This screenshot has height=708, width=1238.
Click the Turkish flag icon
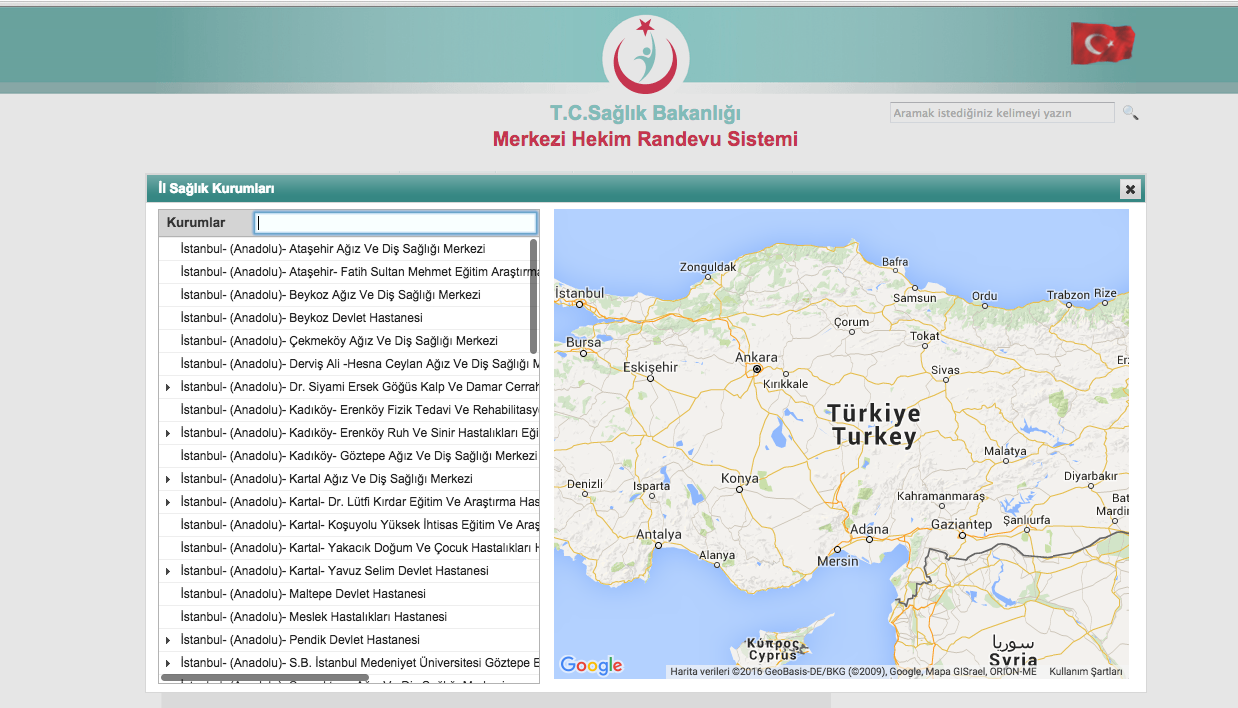tap(1102, 44)
